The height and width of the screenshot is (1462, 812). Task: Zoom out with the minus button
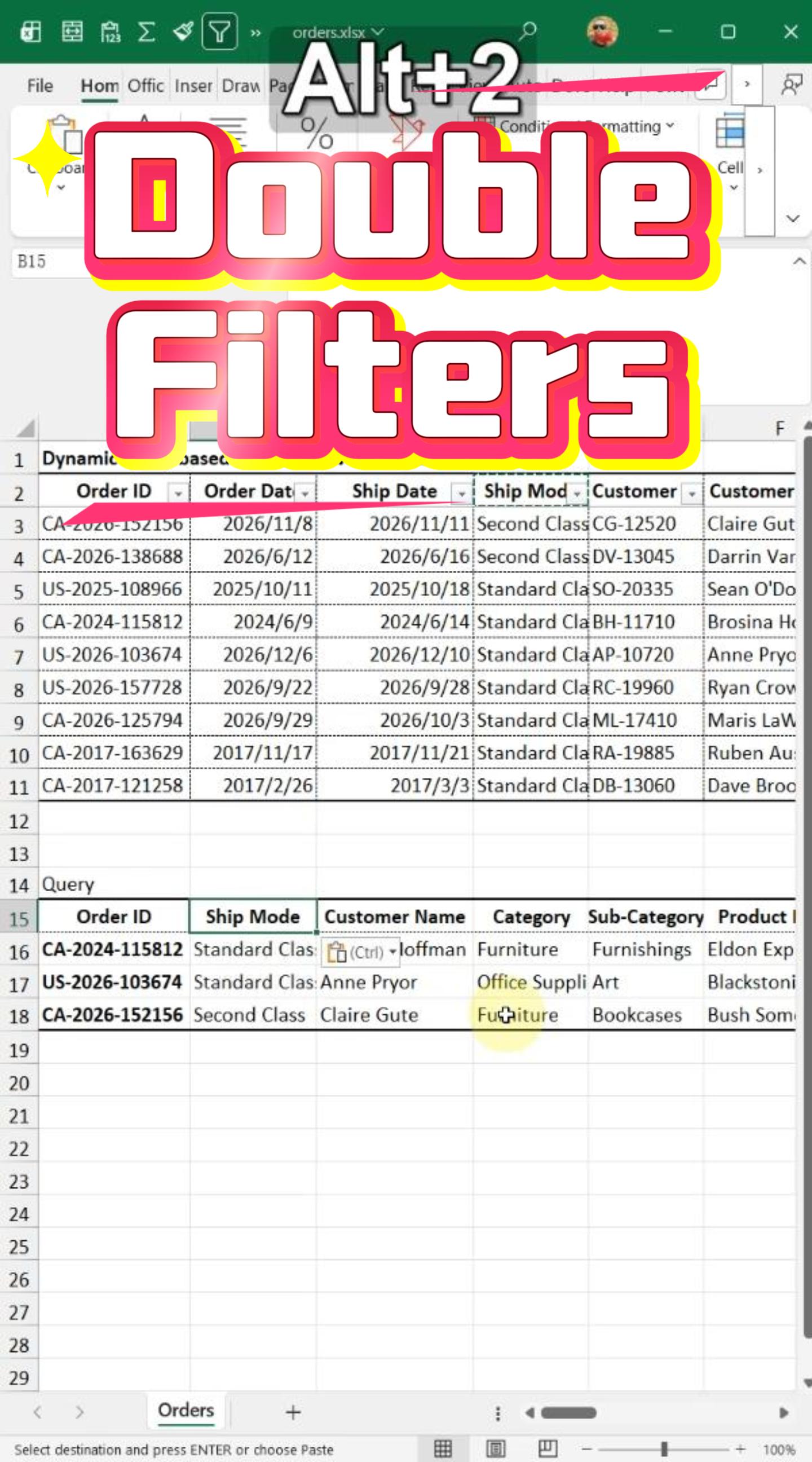click(x=588, y=1450)
